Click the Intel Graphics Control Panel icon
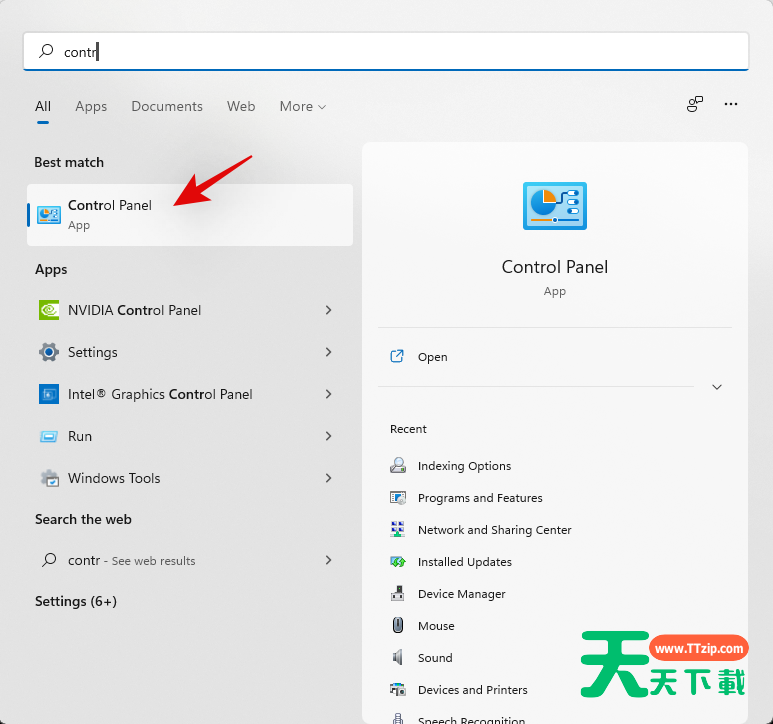The width and height of the screenshot is (773, 724). coord(48,394)
